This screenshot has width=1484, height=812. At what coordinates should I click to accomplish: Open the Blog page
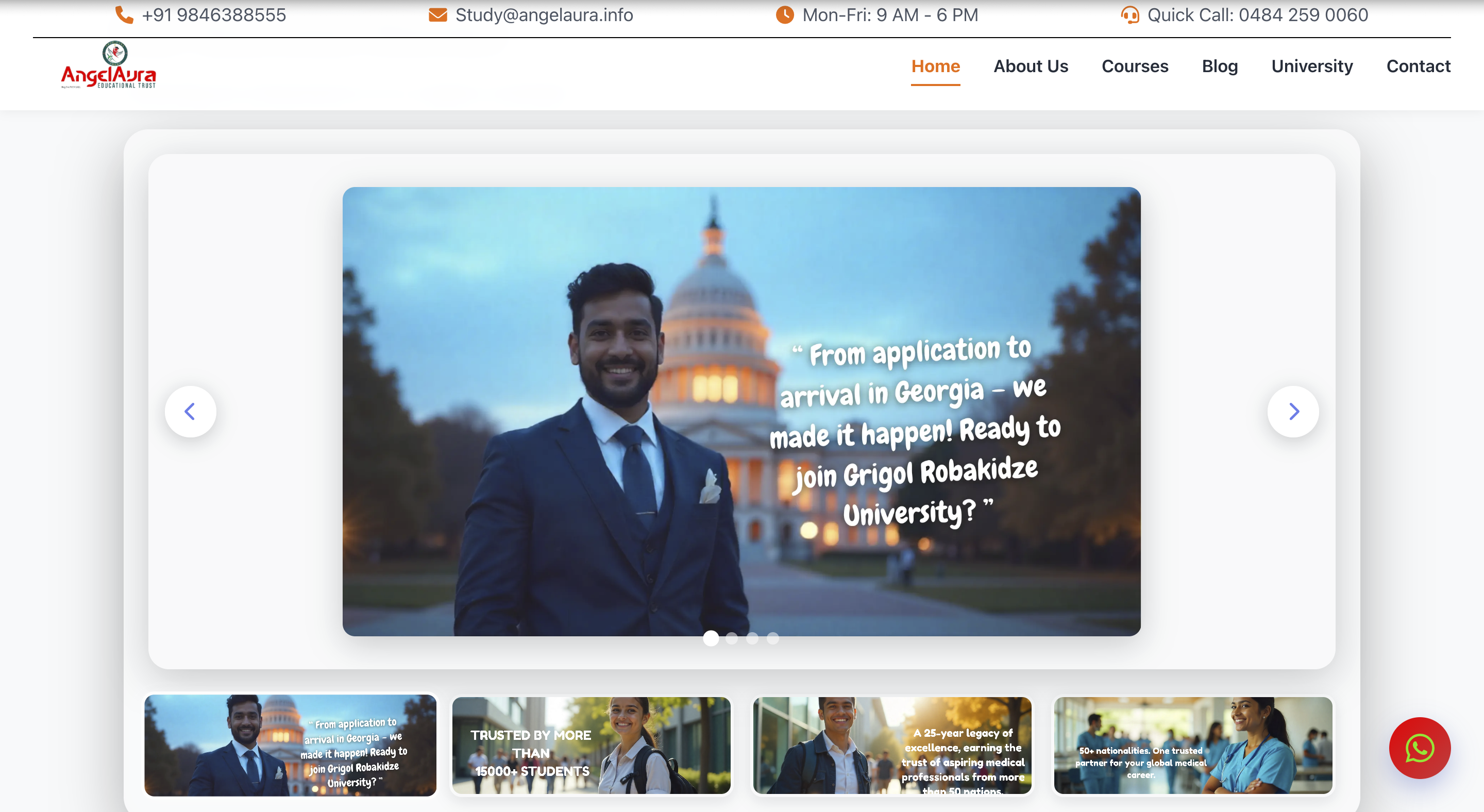(x=1220, y=66)
